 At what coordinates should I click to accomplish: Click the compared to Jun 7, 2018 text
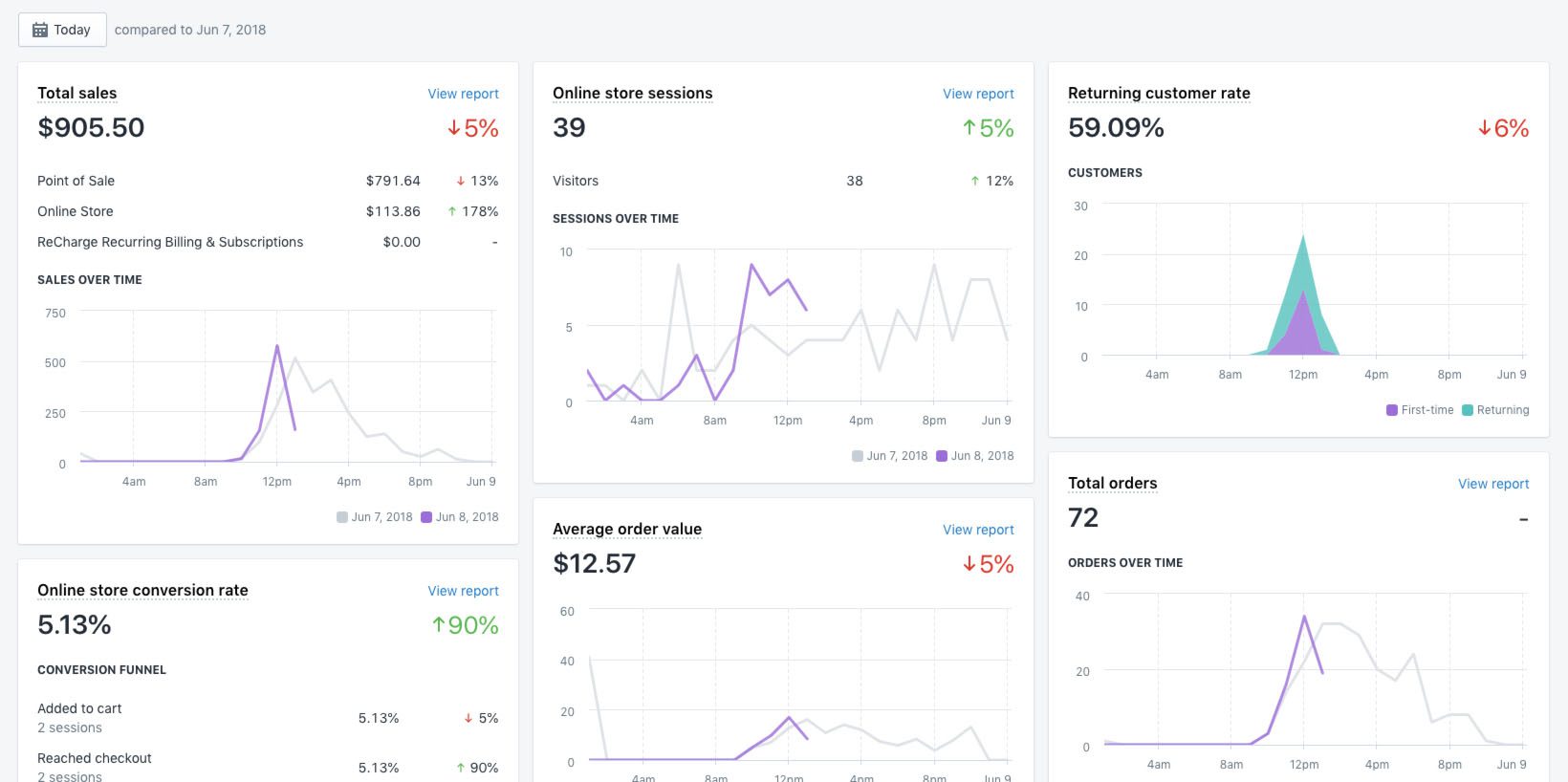[190, 30]
